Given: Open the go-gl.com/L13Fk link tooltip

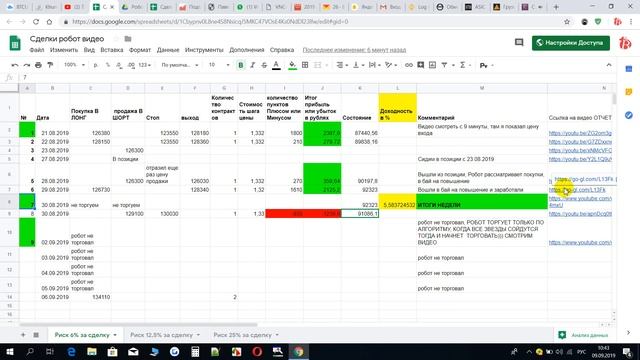Looking at the screenshot, I should pyautogui.click(x=585, y=179).
